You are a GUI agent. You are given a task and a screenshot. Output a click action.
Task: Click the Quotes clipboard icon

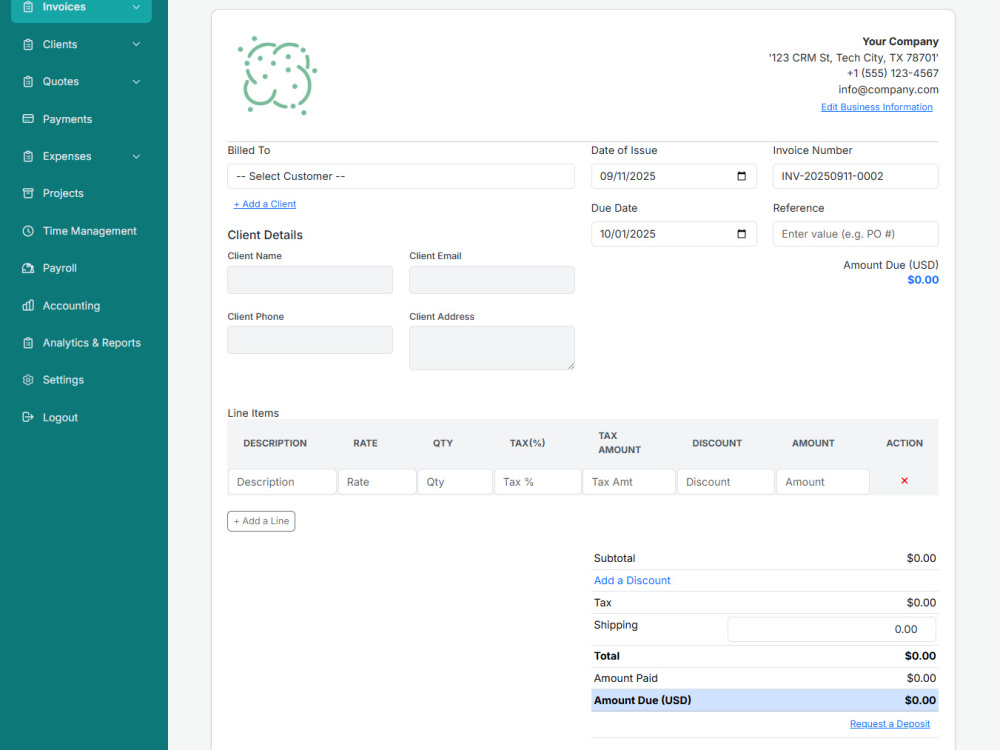(x=28, y=82)
